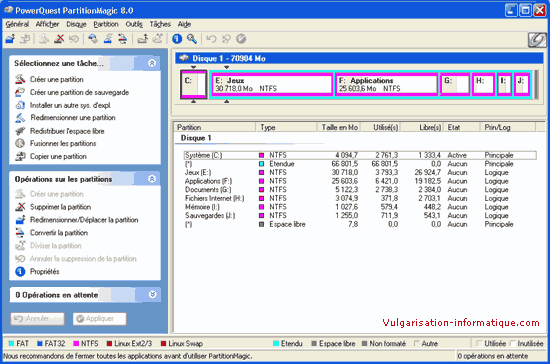Click the convert partition toolbar icon
550x364 pixels.
coord(122,39)
